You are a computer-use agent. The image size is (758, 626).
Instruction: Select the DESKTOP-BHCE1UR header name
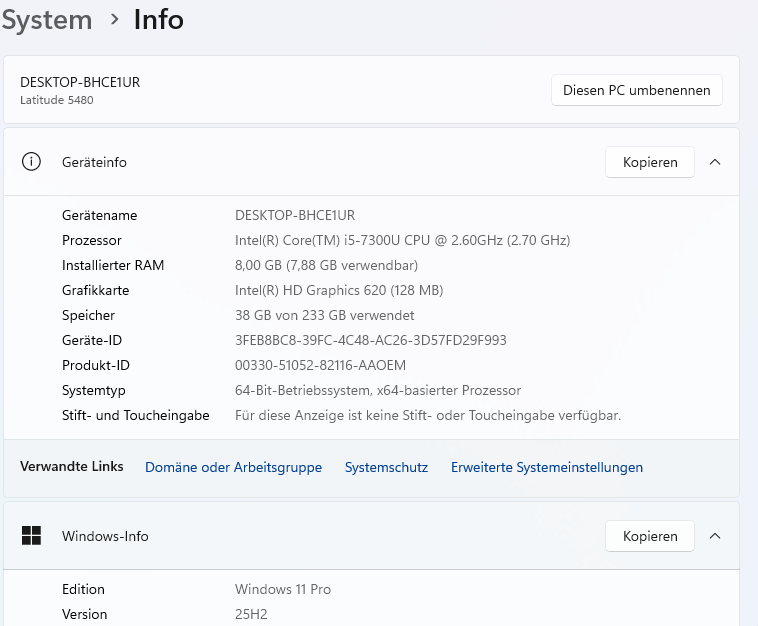coord(80,82)
